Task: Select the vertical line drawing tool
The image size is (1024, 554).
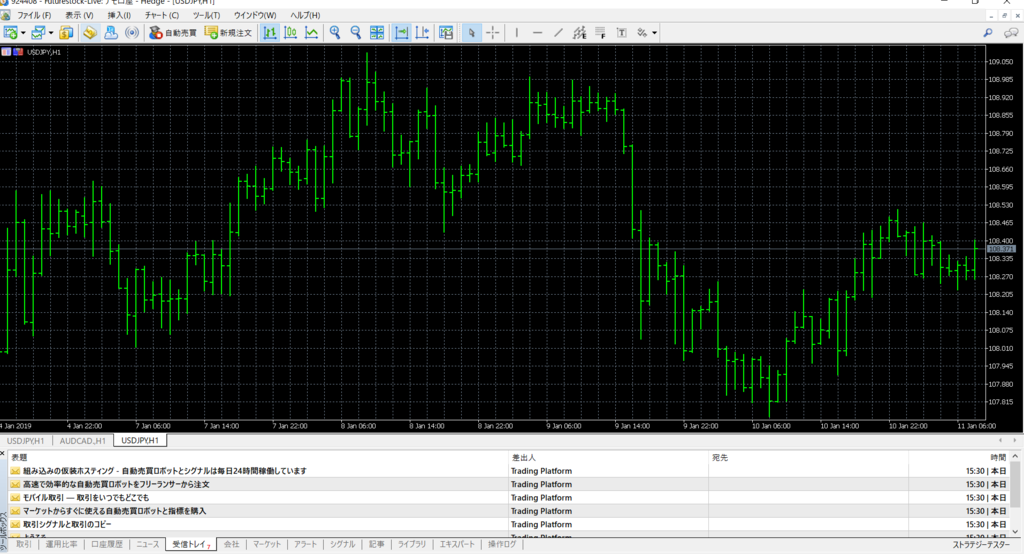Action: tap(517, 33)
